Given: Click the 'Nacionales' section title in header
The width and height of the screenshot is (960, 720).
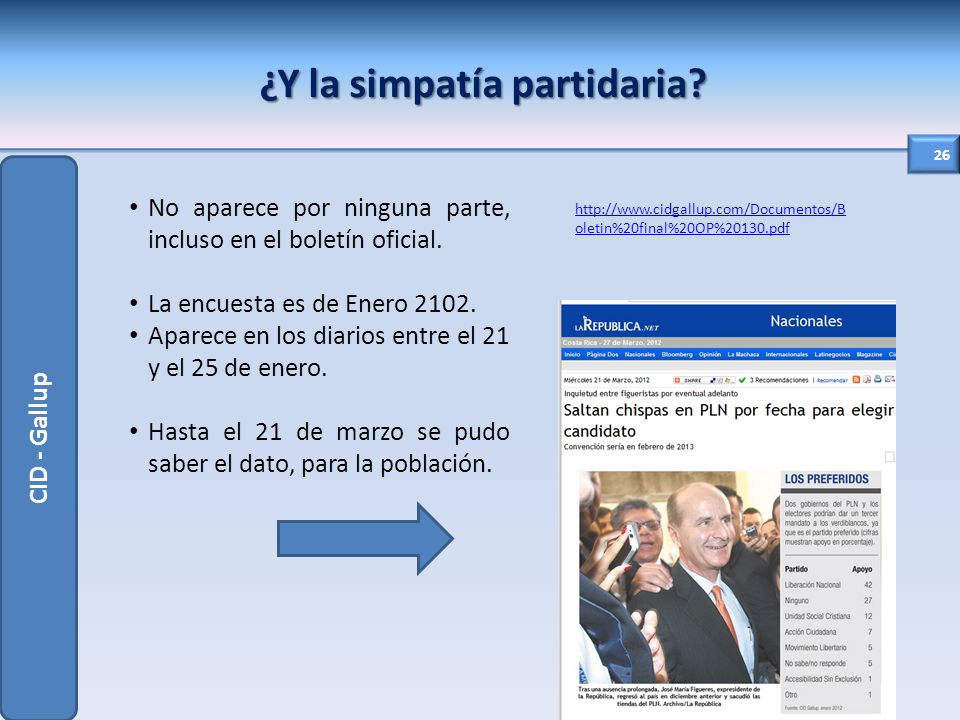Looking at the screenshot, I should pos(806,321).
